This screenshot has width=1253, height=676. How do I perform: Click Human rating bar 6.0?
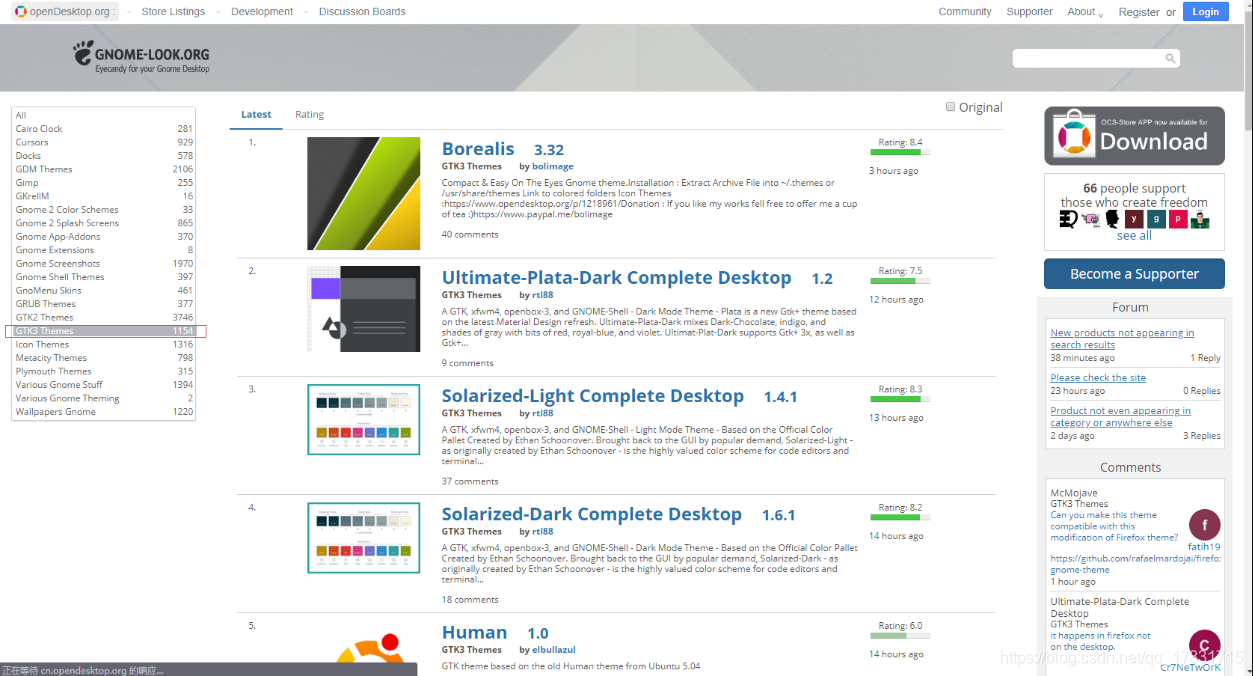pos(900,635)
